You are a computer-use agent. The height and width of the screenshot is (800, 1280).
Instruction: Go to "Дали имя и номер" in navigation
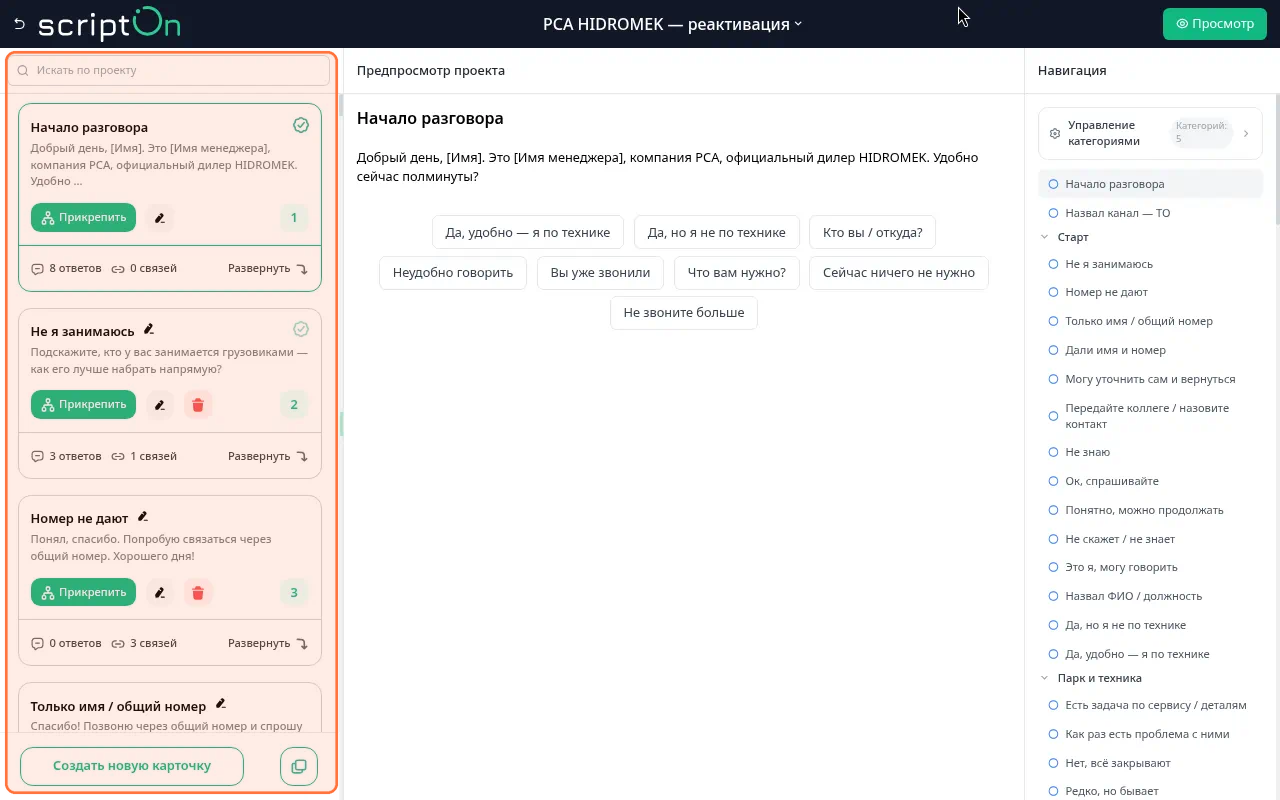pyautogui.click(x=1115, y=350)
